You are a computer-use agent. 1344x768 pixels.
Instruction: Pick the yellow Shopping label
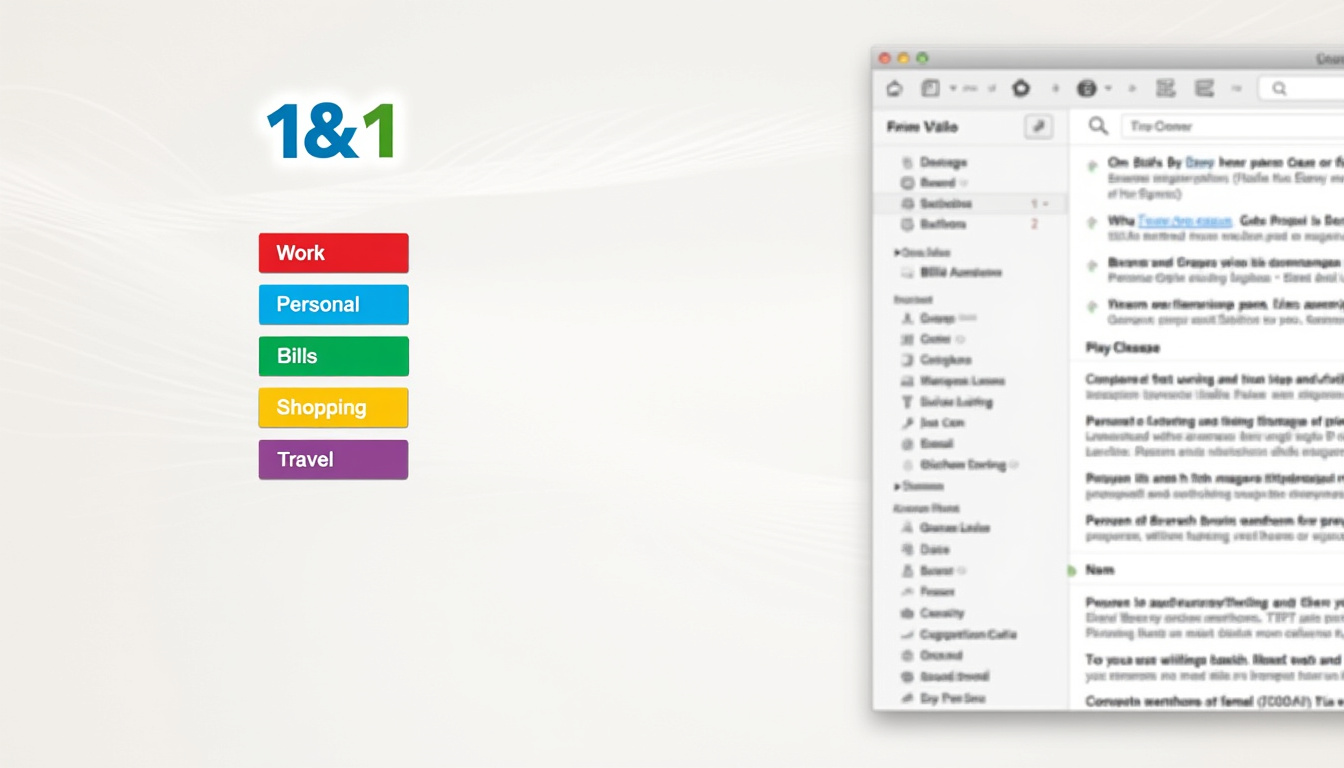point(333,408)
